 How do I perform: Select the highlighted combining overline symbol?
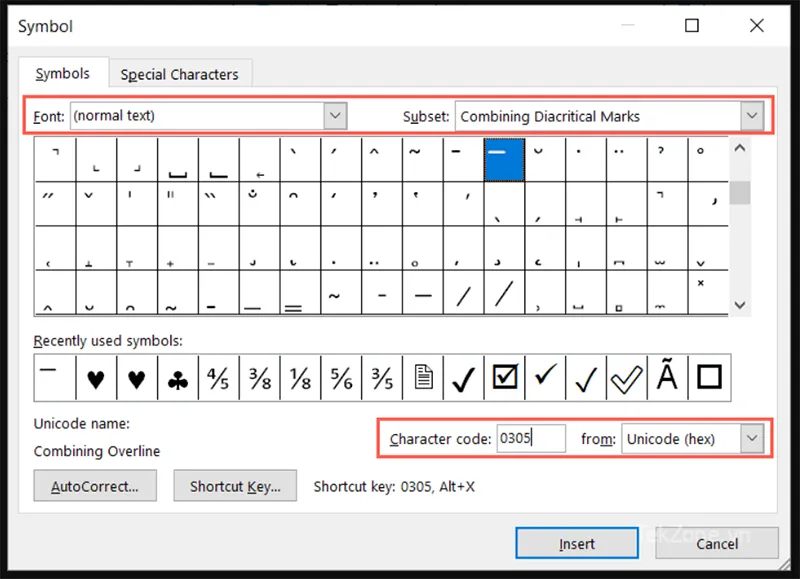pyautogui.click(x=504, y=160)
